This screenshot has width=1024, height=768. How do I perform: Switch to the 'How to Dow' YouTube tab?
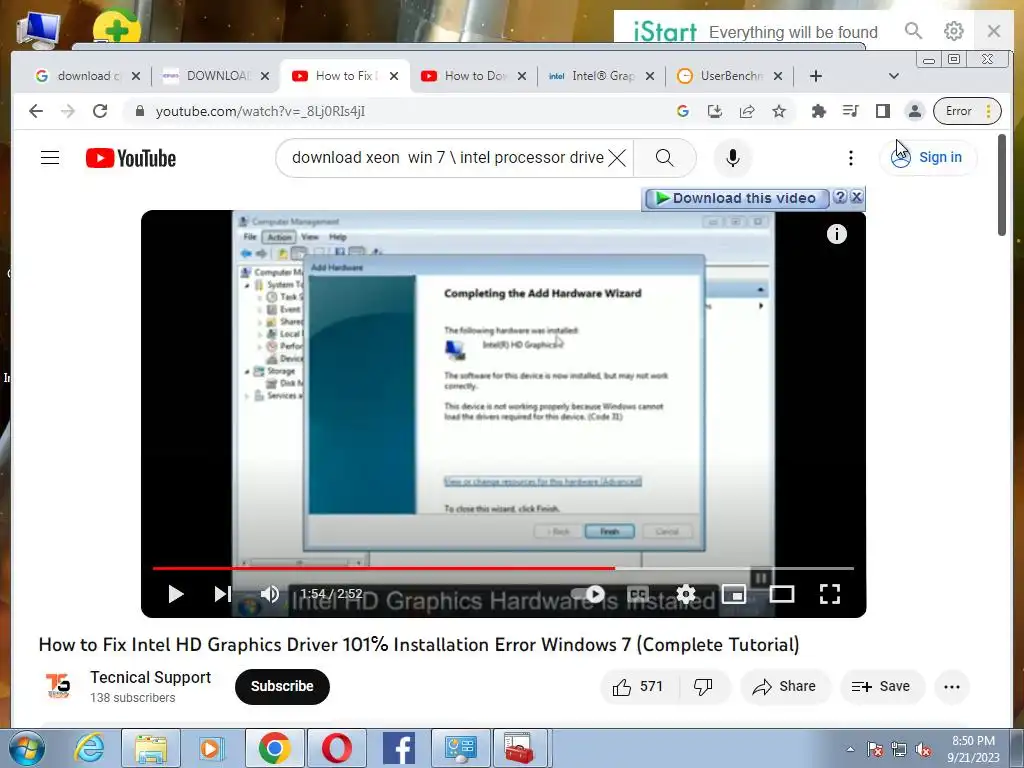(473, 76)
